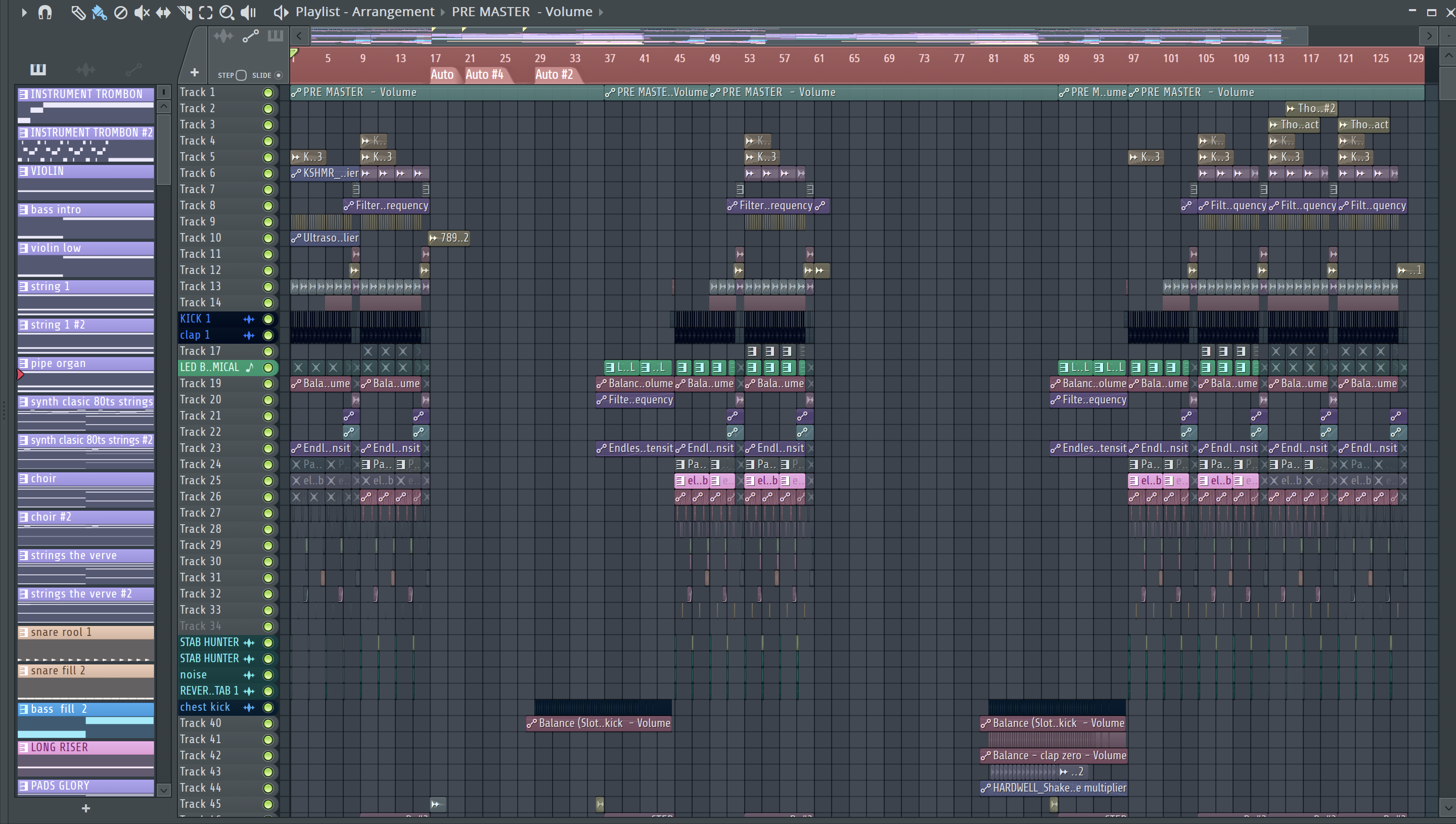Select the HARDWELL_Shake..e multiplier clip
The width and height of the screenshot is (1456, 824).
coord(1054,788)
